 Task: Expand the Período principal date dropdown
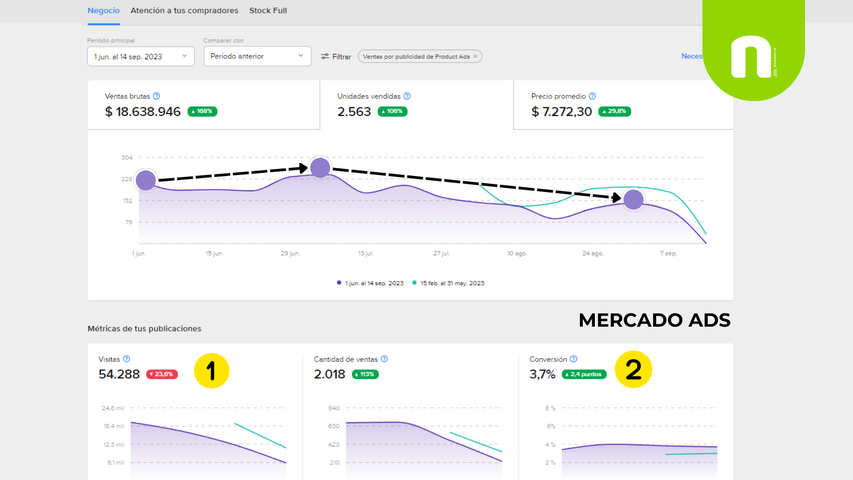click(x=140, y=56)
